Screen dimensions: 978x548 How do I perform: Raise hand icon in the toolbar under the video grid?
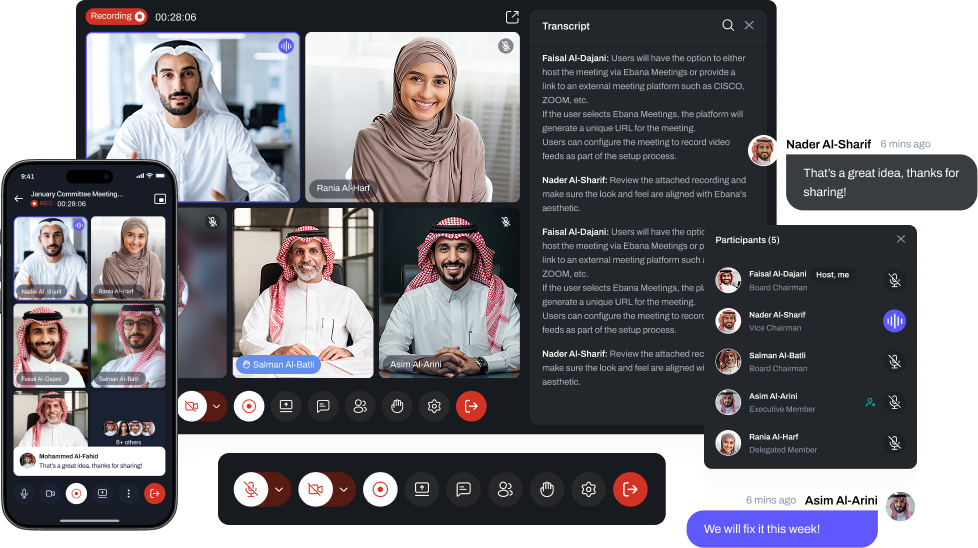pos(397,406)
